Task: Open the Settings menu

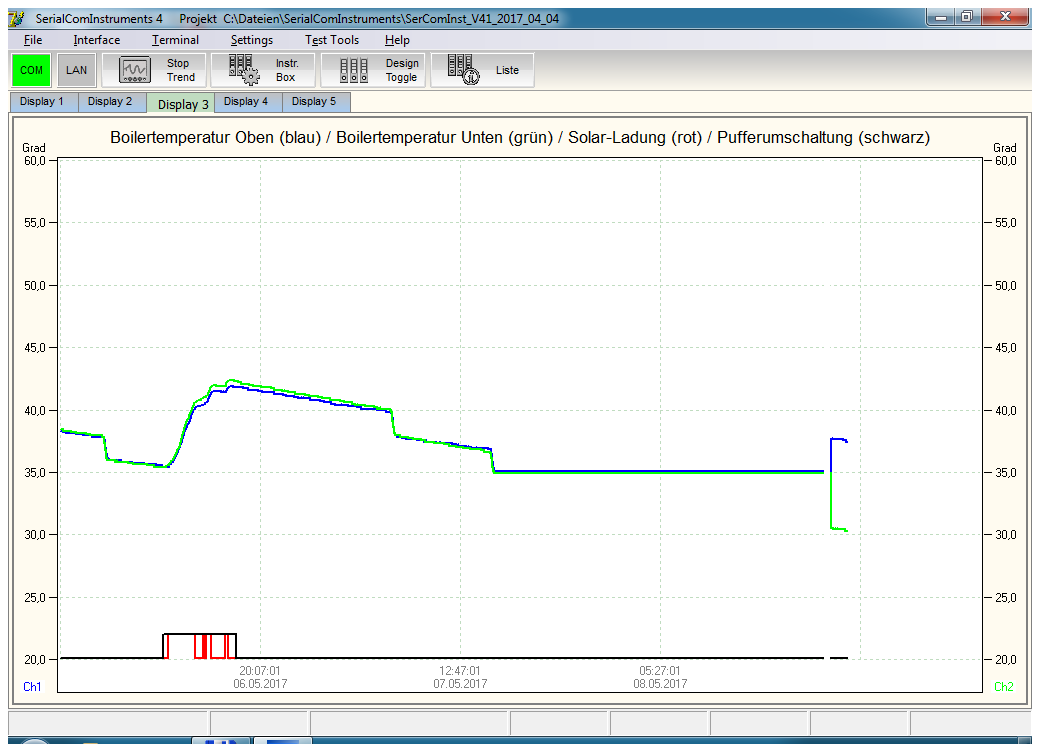Action: 251,40
